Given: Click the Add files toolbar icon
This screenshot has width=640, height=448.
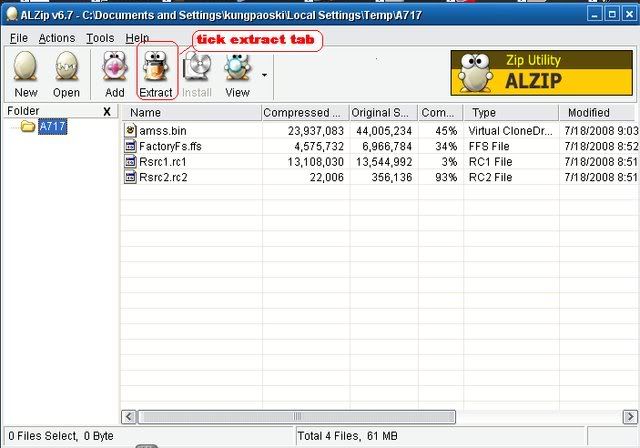Looking at the screenshot, I should click(x=115, y=66).
